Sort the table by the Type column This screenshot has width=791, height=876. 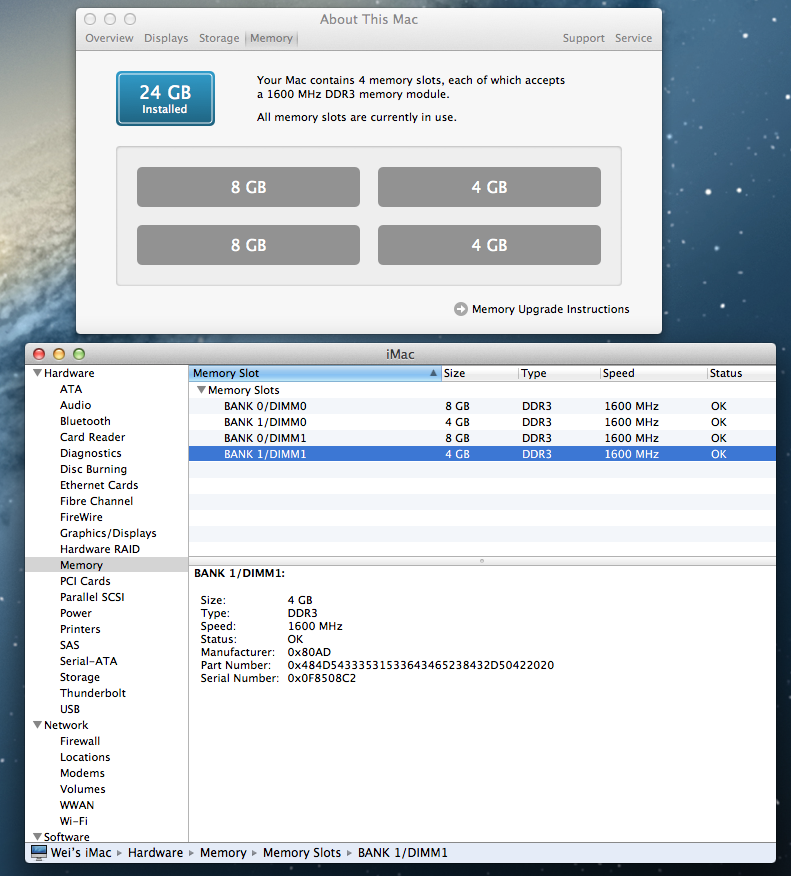pyautogui.click(x=559, y=373)
